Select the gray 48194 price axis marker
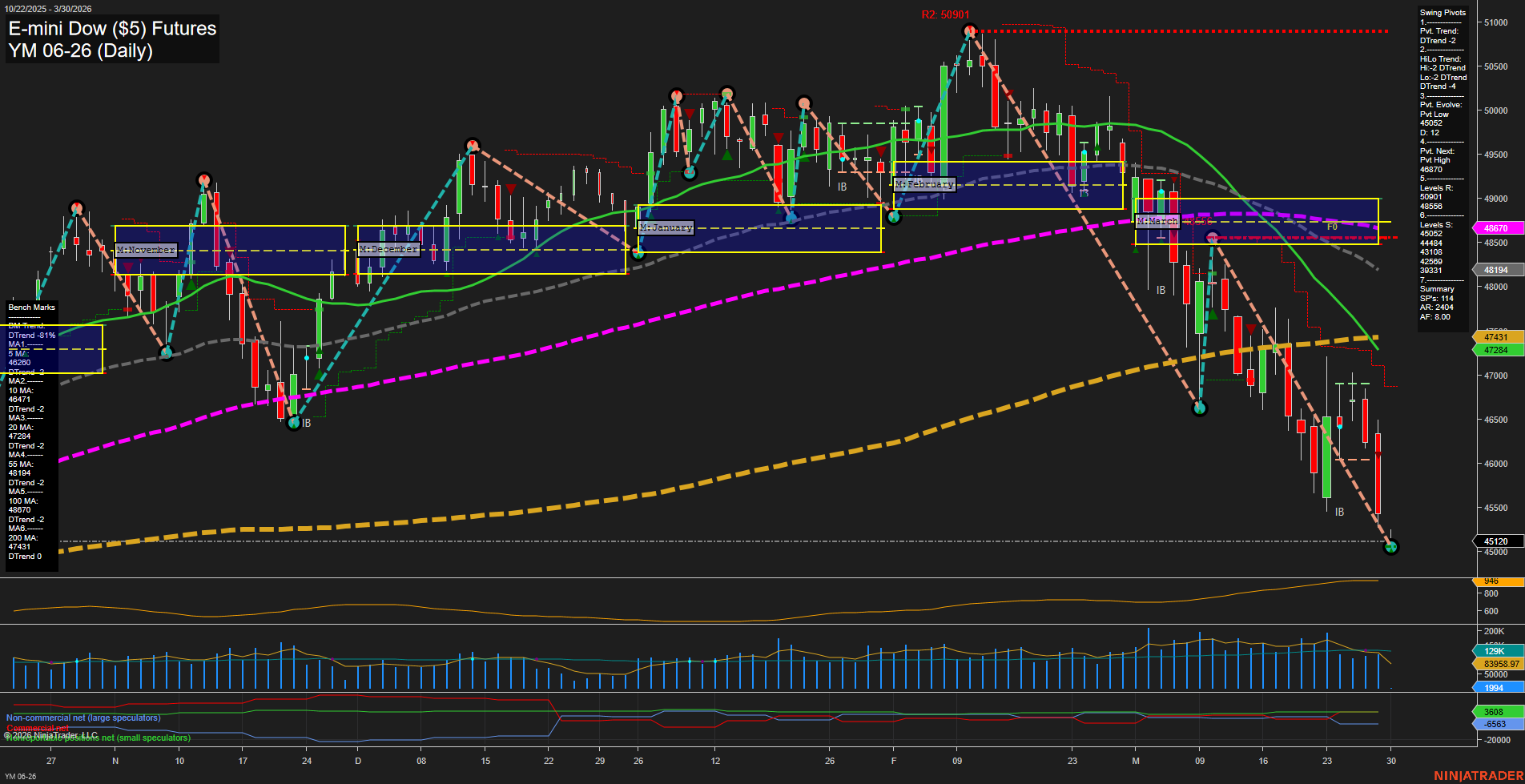The height and width of the screenshot is (784, 1525). click(1496, 270)
